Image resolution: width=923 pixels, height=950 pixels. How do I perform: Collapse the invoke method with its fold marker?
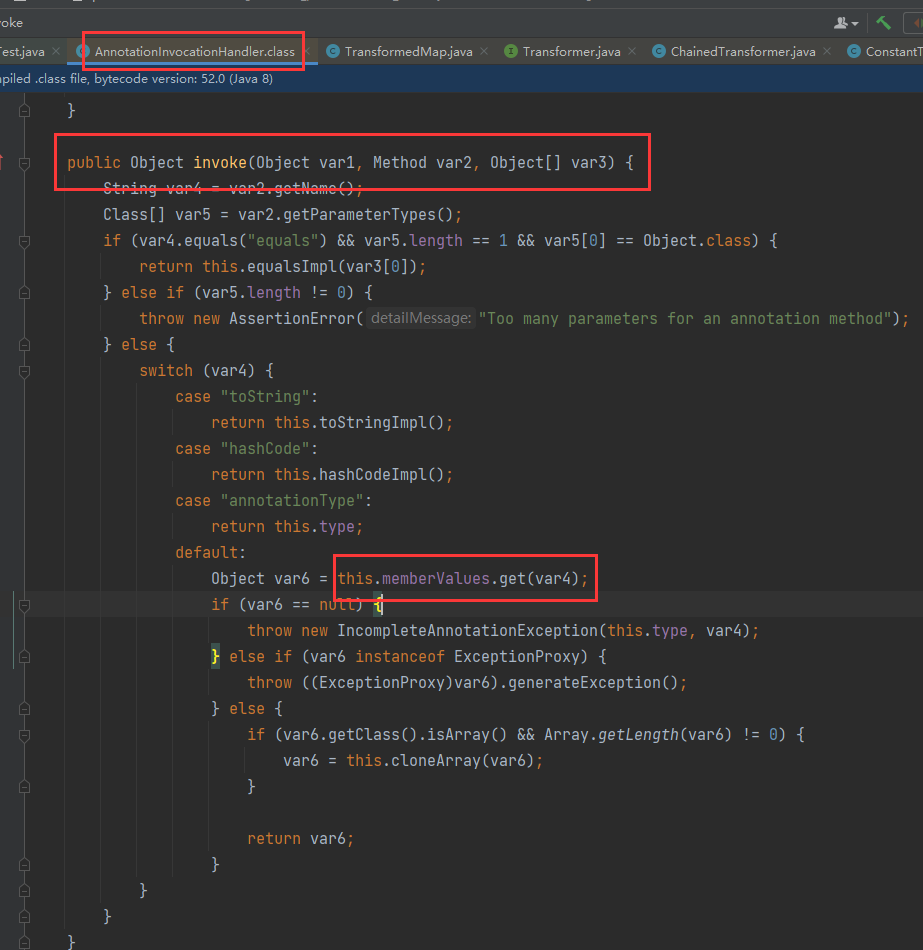24,163
